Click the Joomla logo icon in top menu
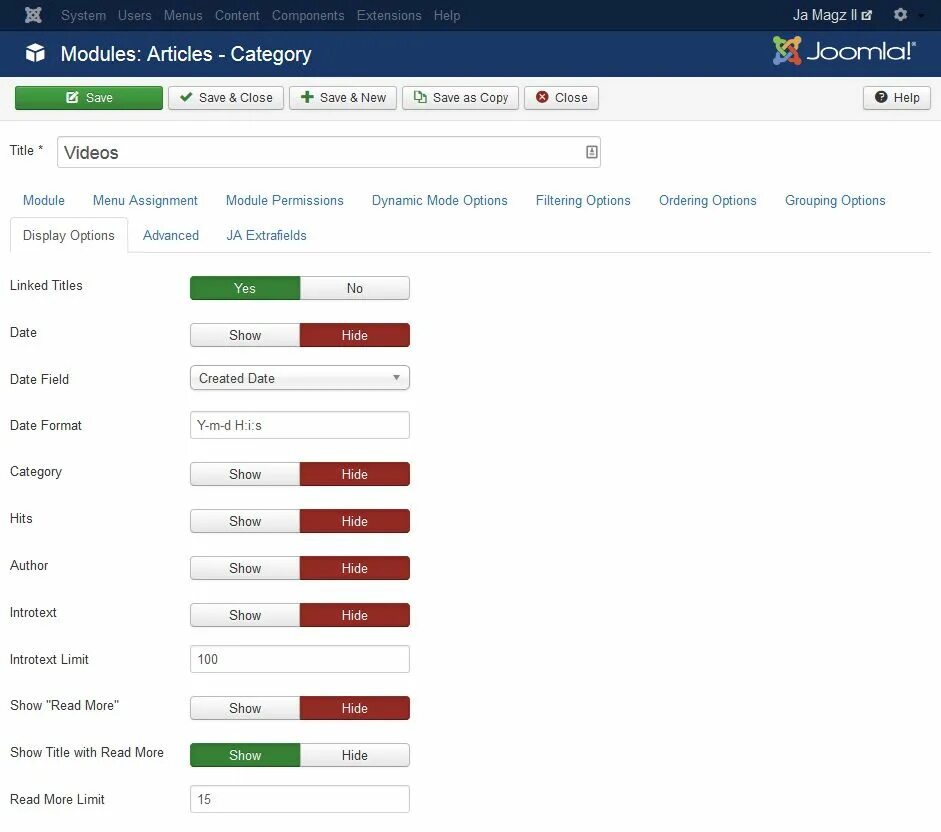 33,15
